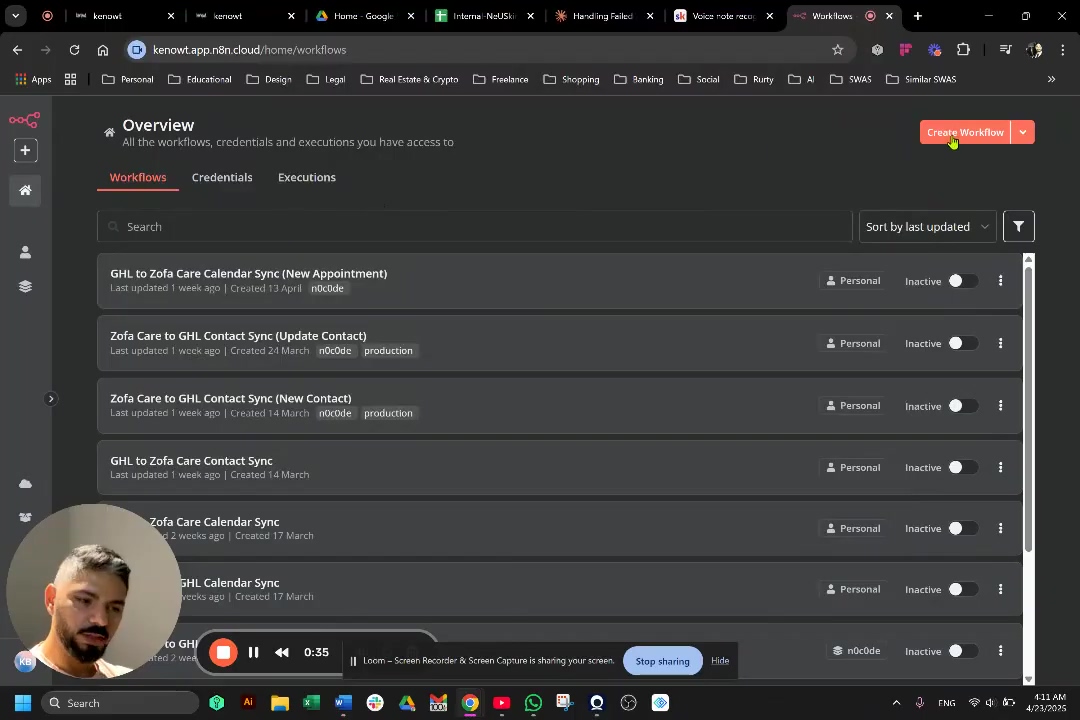Open the workflow filter funnel icon
The height and width of the screenshot is (720, 1080).
coord(1018,227)
